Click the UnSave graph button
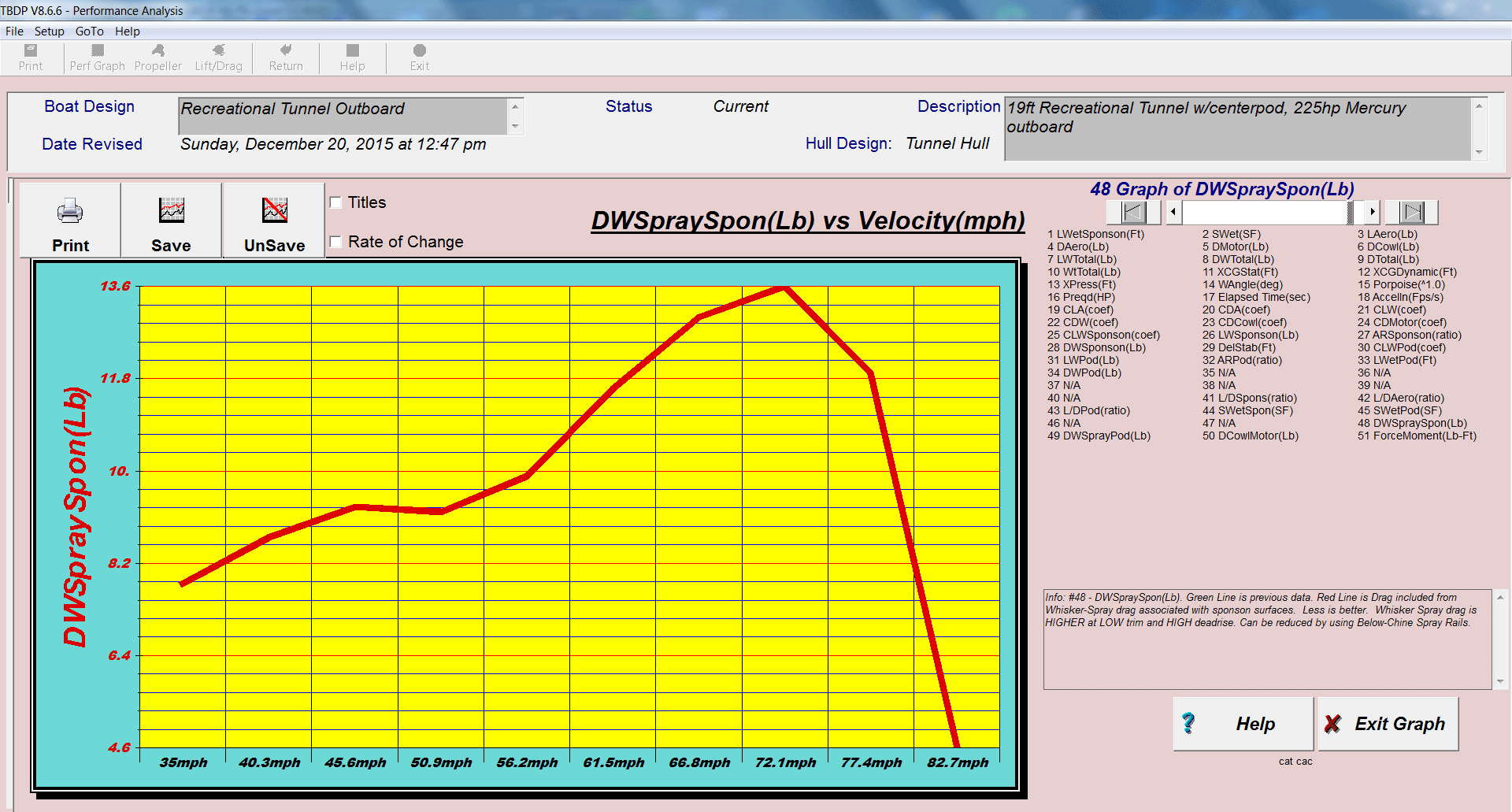The width and height of the screenshot is (1512, 812). [274, 221]
